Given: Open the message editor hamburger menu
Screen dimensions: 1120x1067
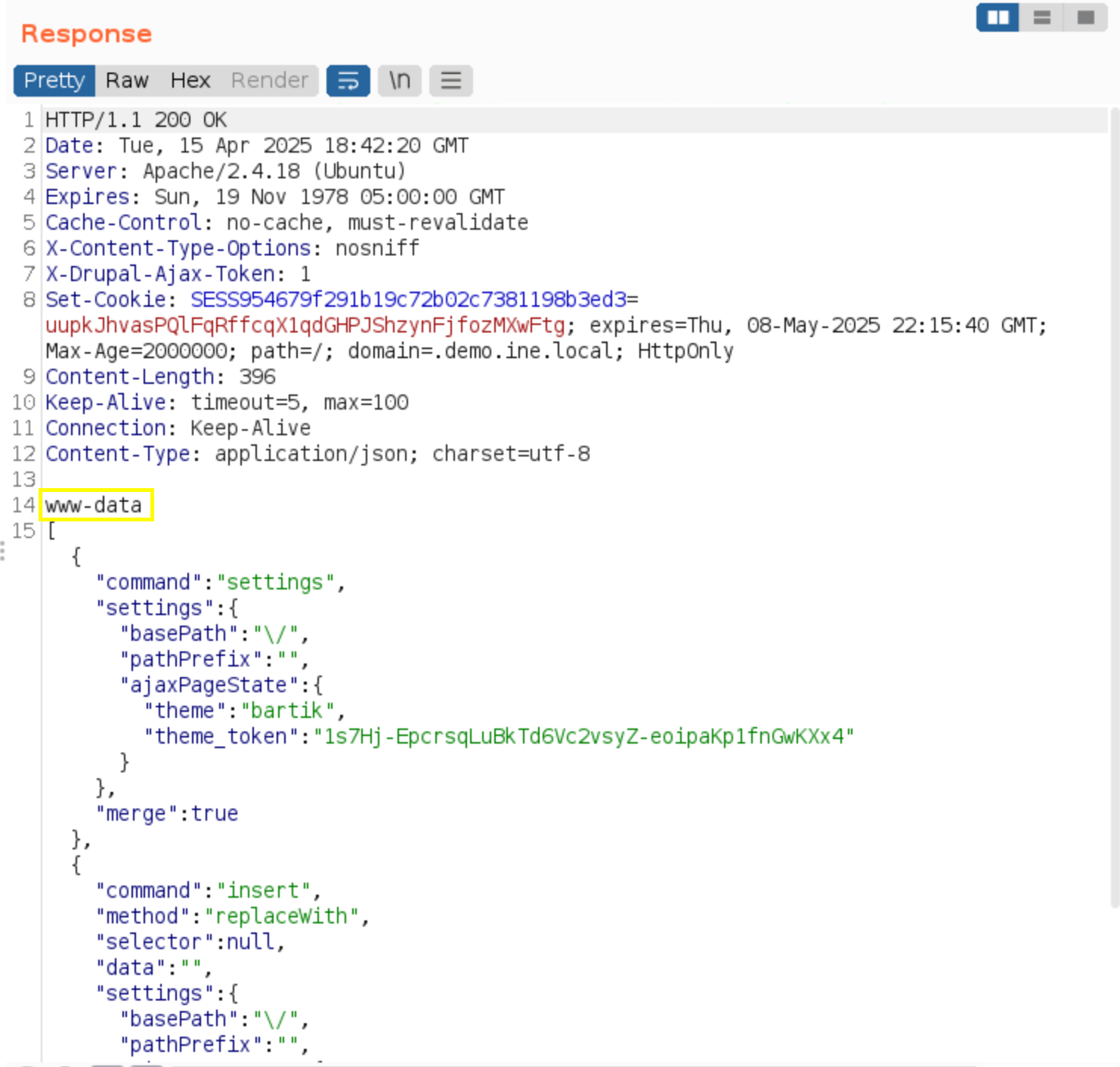Looking at the screenshot, I should [451, 80].
